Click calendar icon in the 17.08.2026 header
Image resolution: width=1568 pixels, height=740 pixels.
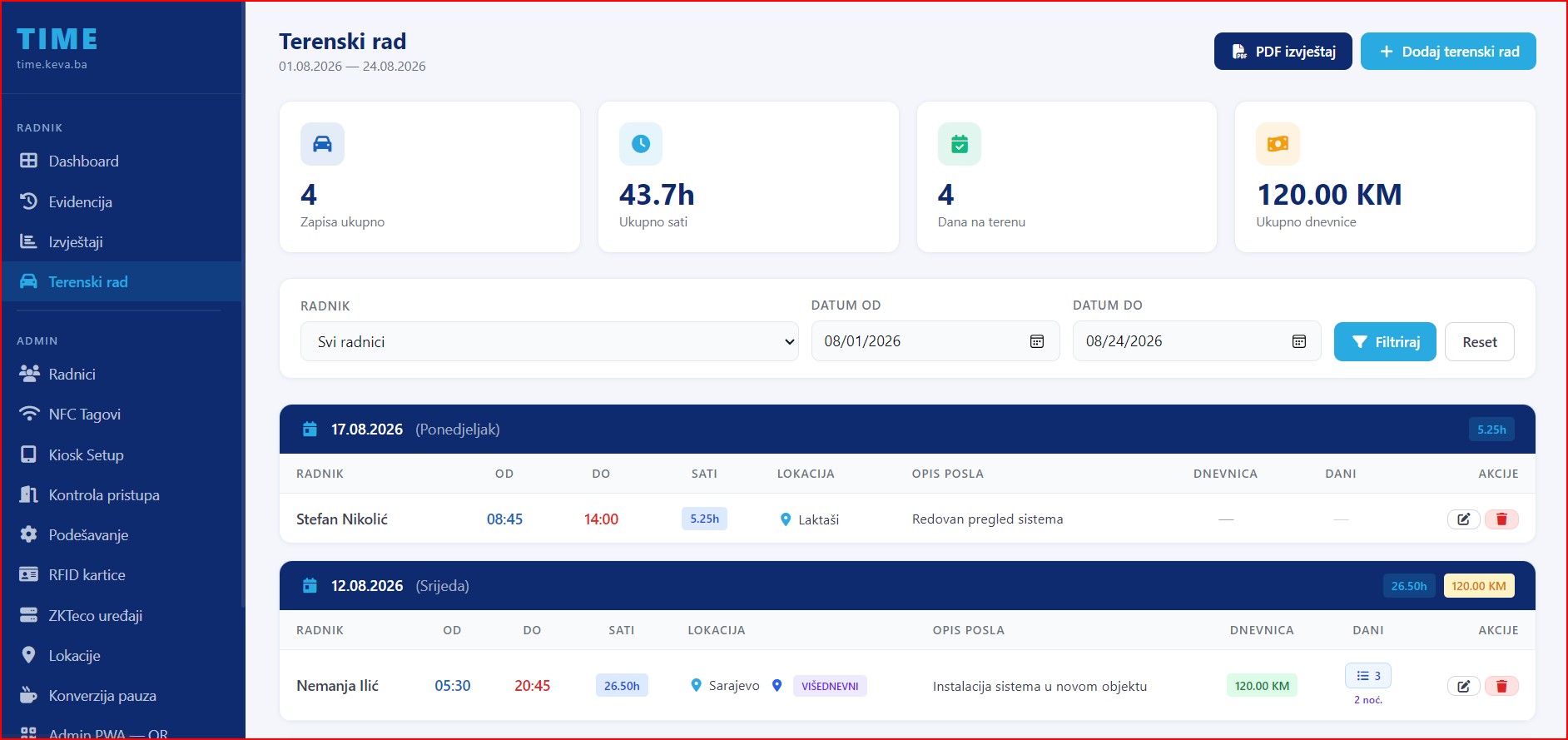coord(310,430)
